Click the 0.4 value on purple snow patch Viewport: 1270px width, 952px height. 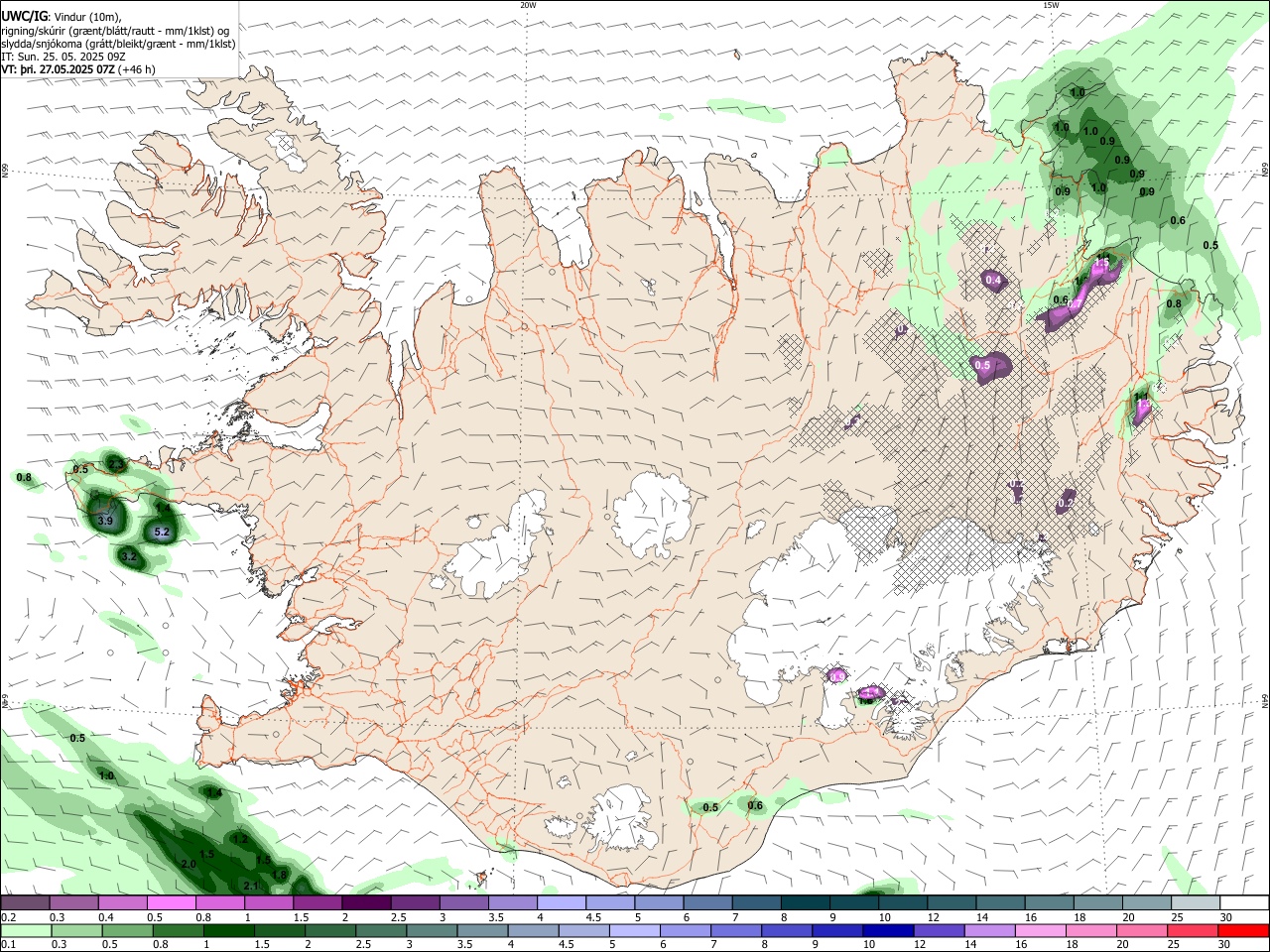point(993,281)
